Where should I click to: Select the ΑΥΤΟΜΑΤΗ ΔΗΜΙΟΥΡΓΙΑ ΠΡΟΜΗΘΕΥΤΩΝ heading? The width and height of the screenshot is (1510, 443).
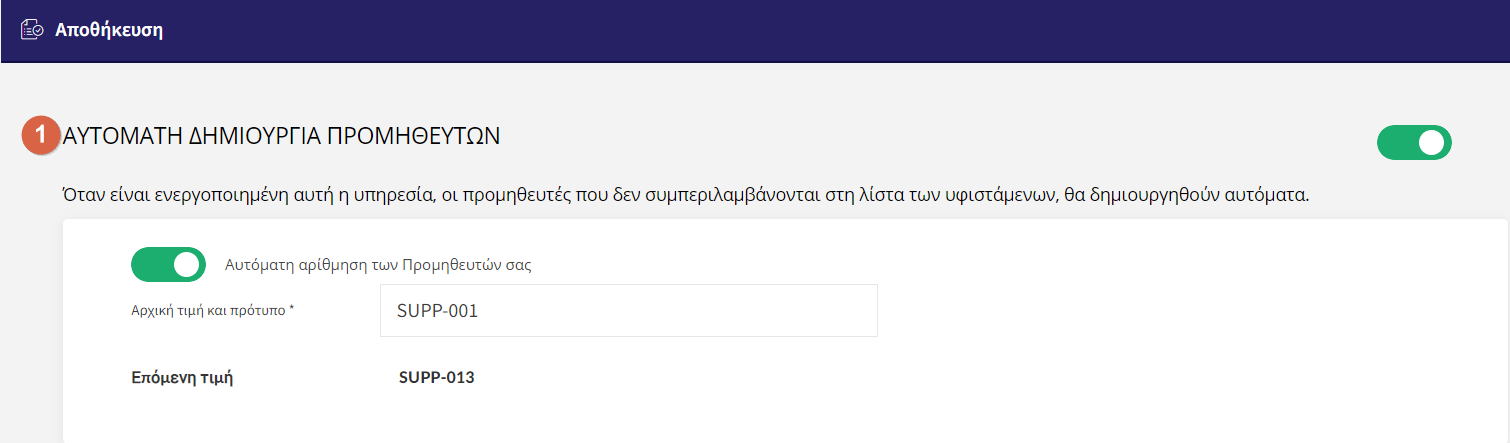[x=281, y=136]
